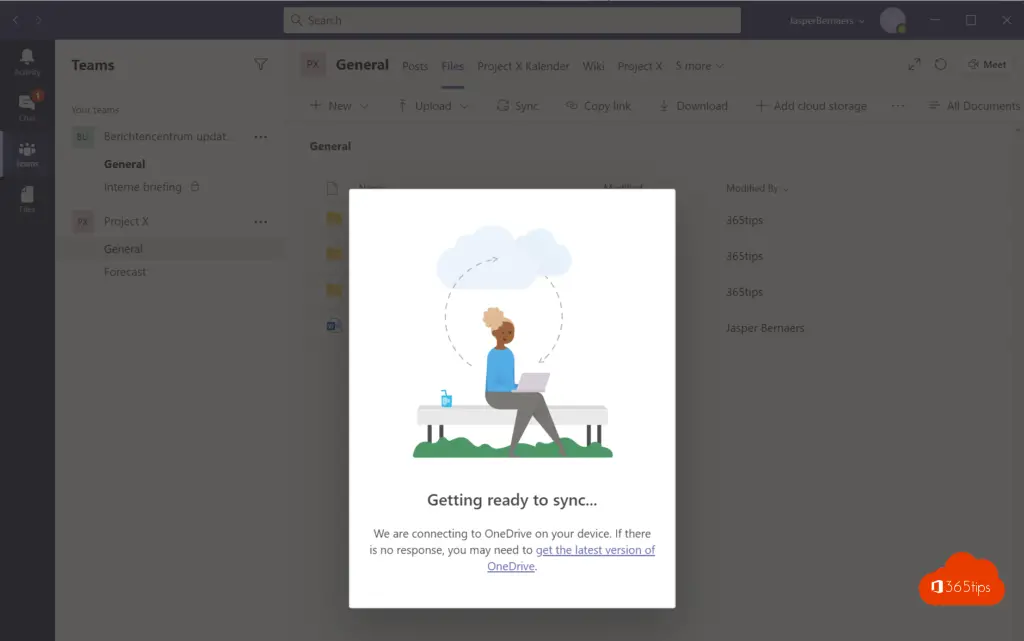1024x641 pixels.
Task: Open the Activity bell icon
Action: 27,61
